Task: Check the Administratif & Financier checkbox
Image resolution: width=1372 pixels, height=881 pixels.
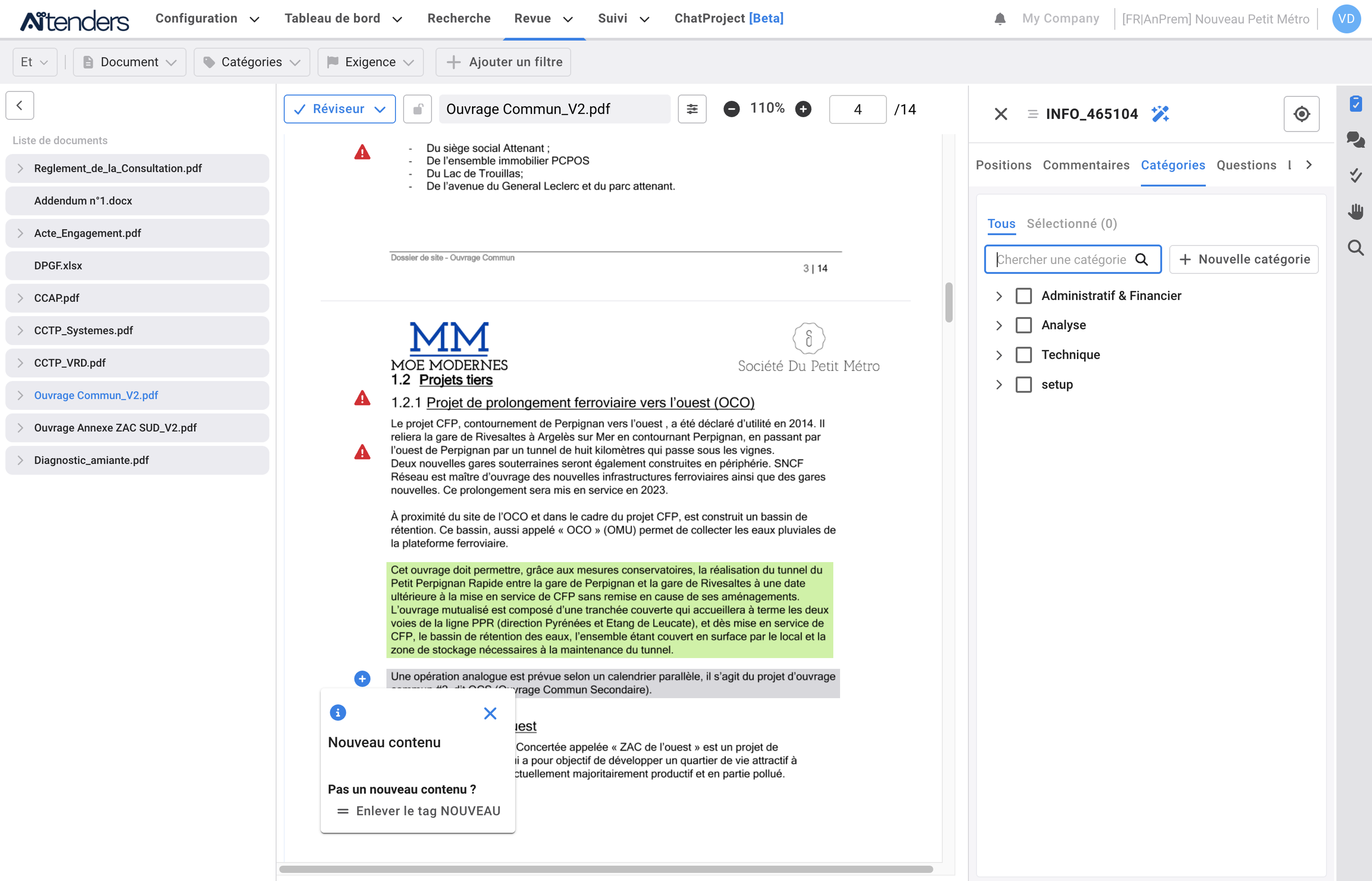Action: 1023,296
